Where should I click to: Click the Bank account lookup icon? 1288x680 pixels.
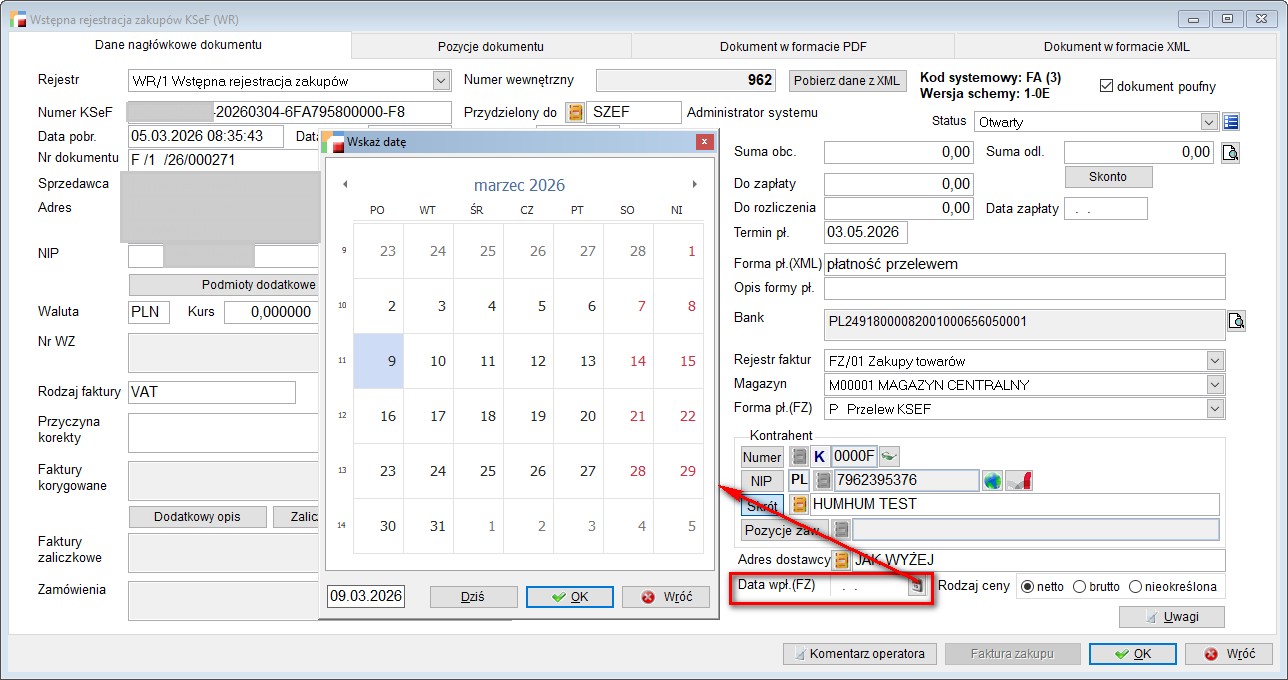coord(1237,322)
